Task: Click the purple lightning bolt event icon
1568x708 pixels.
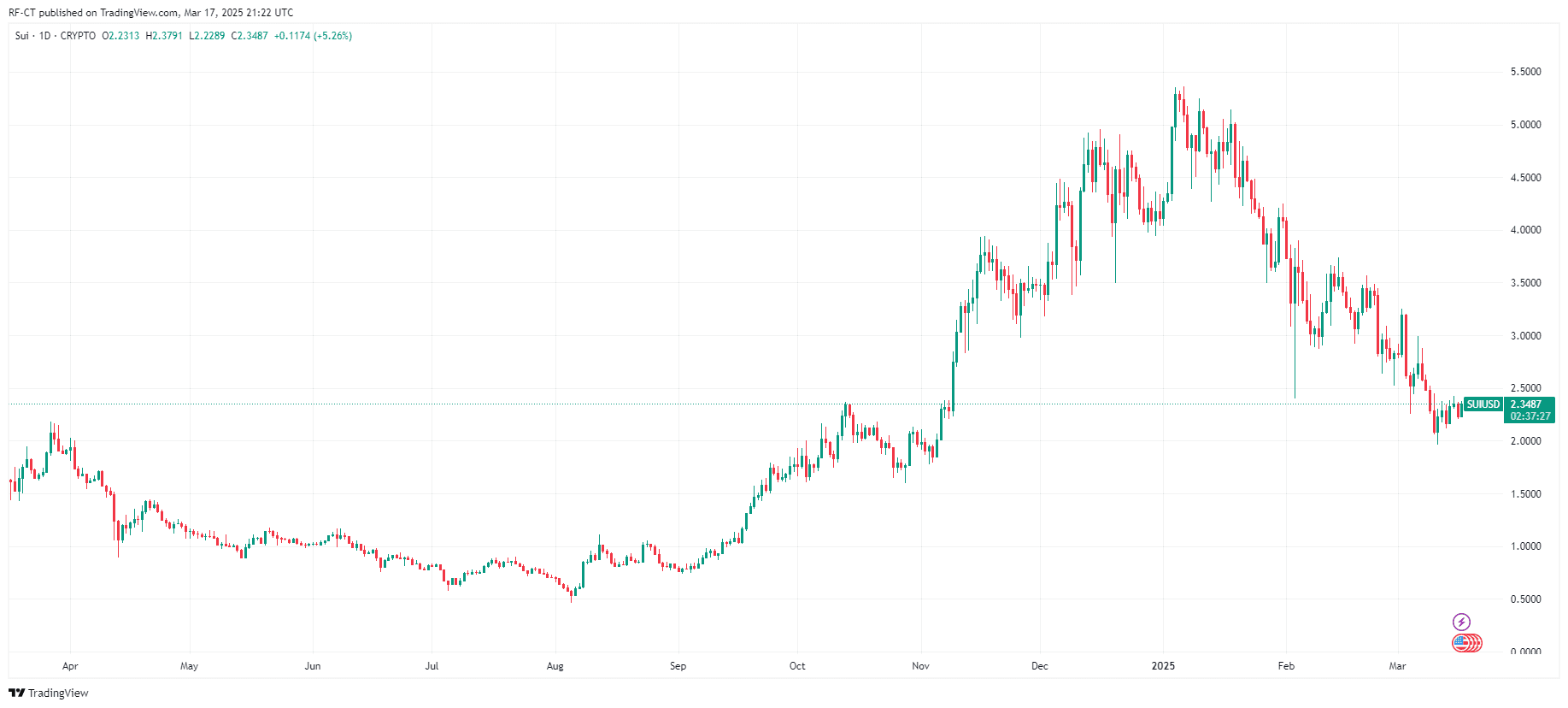Action: pyautogui.click(x=1462, y=622)
